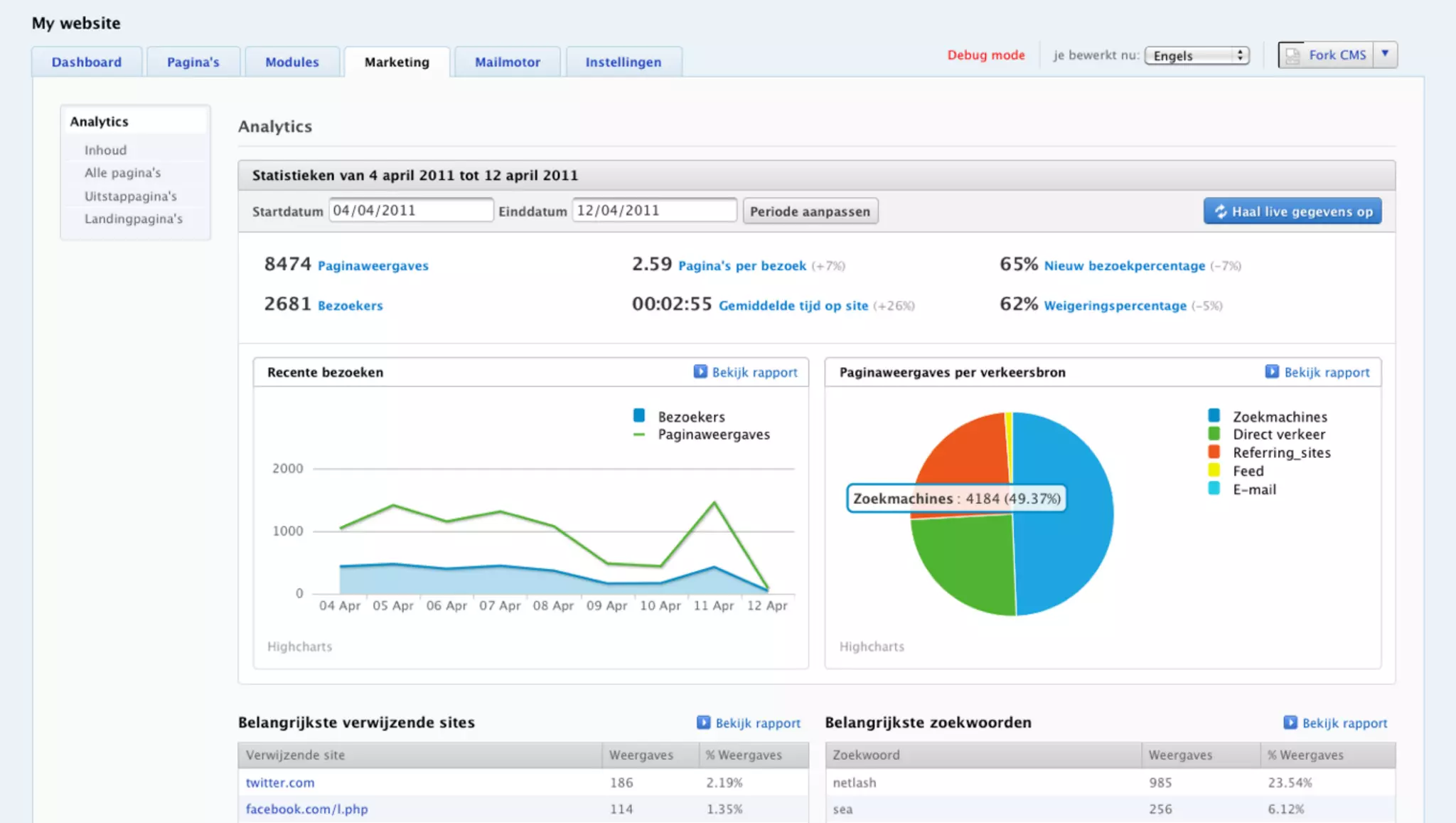Toggle Direct verkeer slice in pie legend
The image size is (1456, 823).
coord(1278,435)
